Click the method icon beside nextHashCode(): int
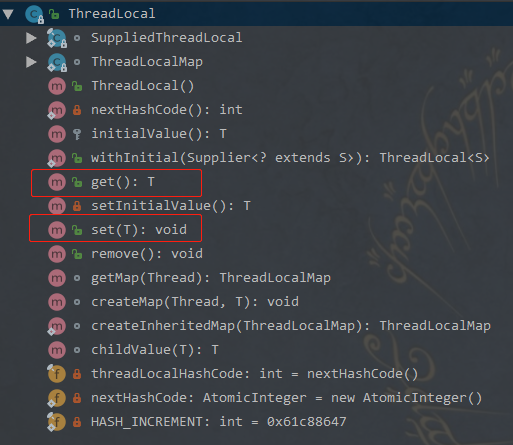Image resolution: width=513 pixels, height=445 pixels. (57, 110)
